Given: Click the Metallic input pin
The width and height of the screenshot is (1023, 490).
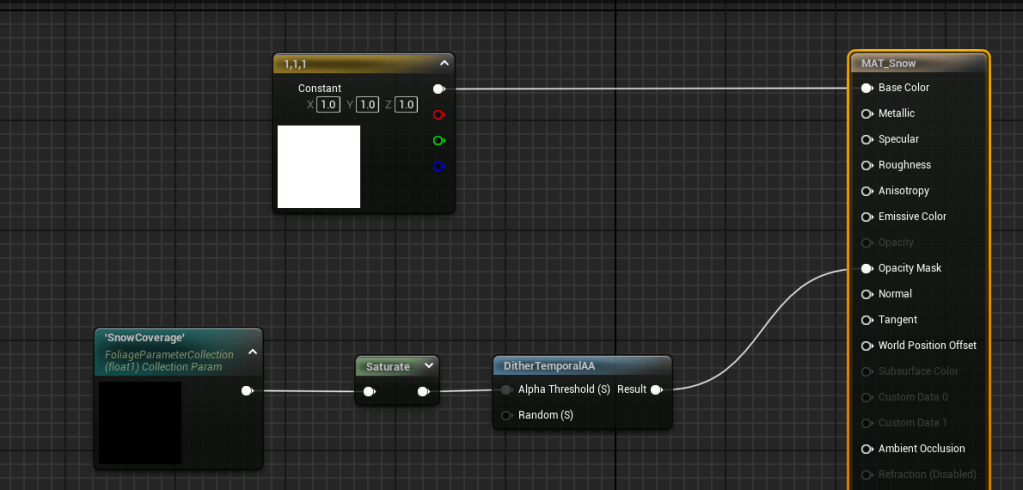Looking at the screenshot, I should [867, 114].
